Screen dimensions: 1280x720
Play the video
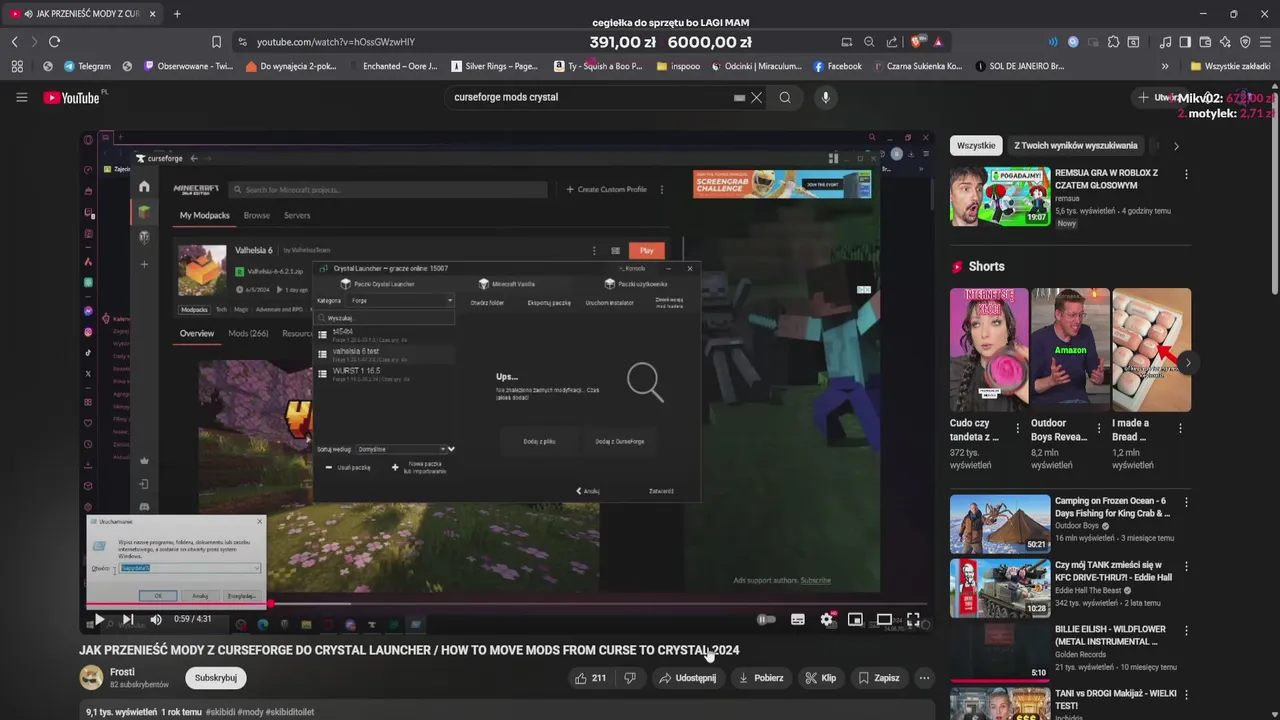coord(98,620)
